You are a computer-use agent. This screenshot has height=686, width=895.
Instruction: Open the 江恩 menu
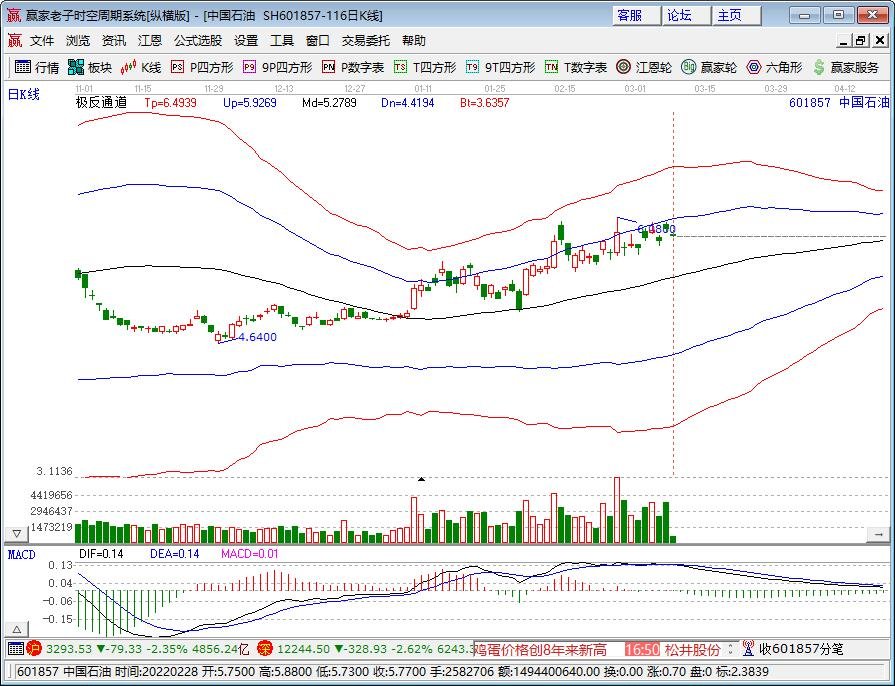150,41
